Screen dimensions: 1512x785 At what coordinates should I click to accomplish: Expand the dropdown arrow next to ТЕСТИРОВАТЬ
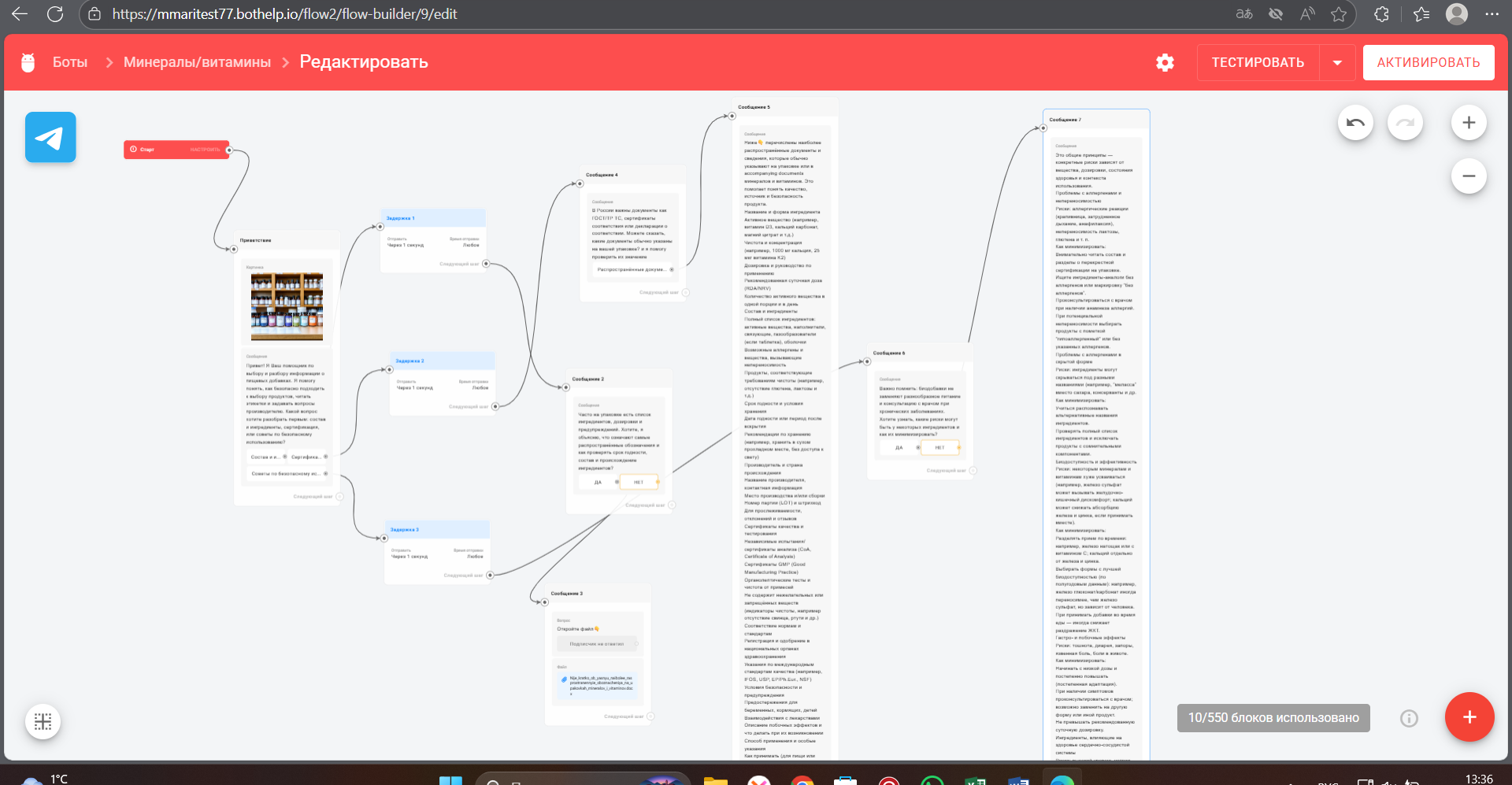[1337, 62]
